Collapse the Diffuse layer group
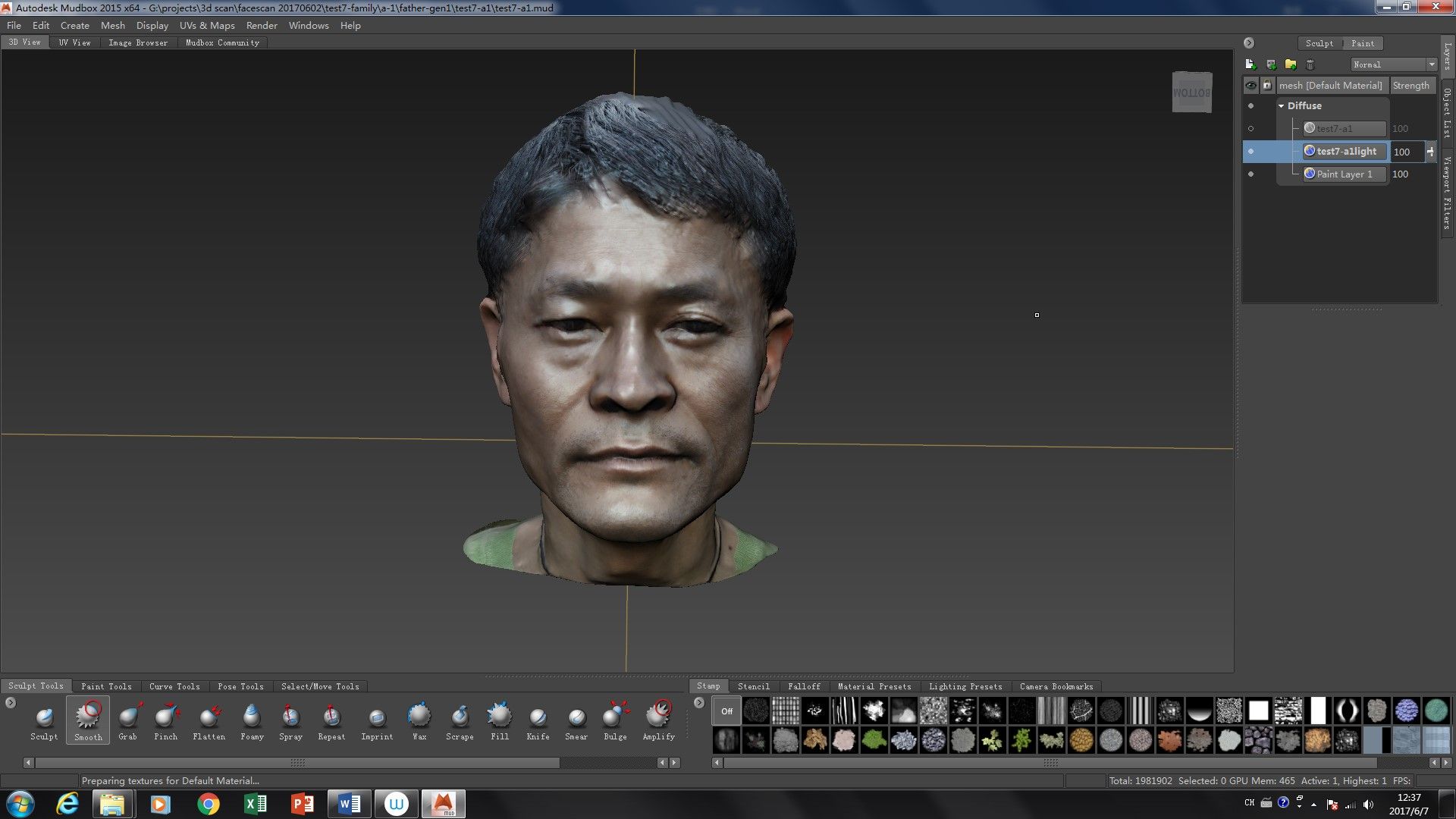Image resolution: width=1456 pixels, height=819 pixels. click(1282, 105)
